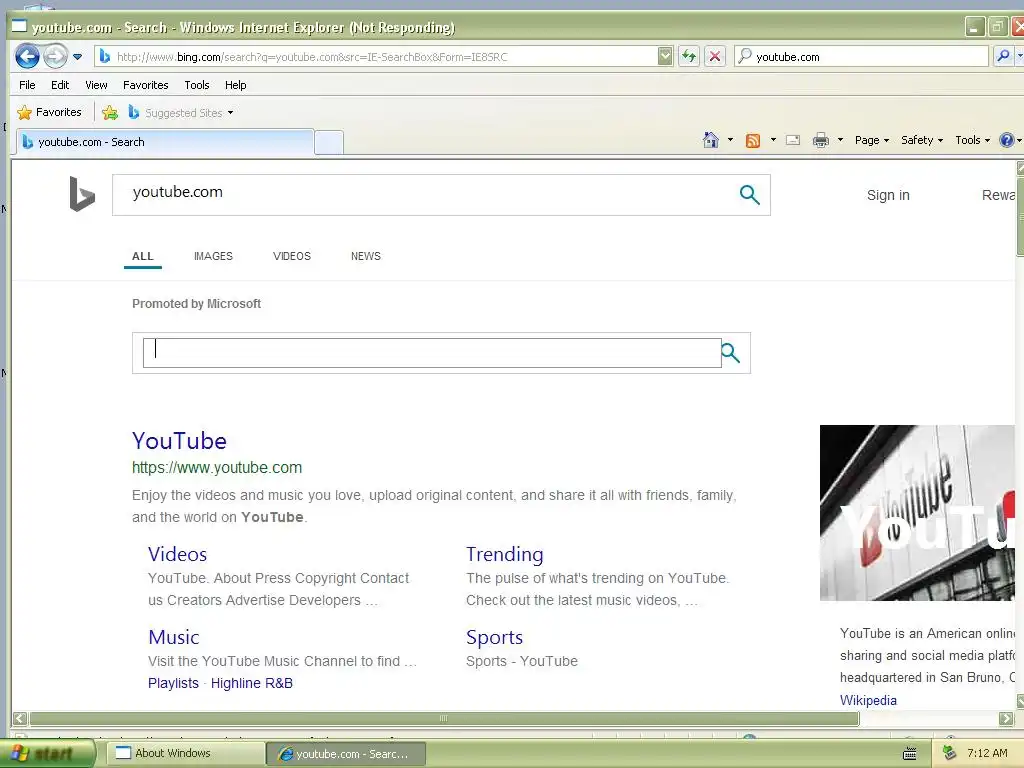The height and width of the screenshot is (768, 1024).
Task: Open a new blank tab
Action: pyautogui.click(x=329, y=142)
